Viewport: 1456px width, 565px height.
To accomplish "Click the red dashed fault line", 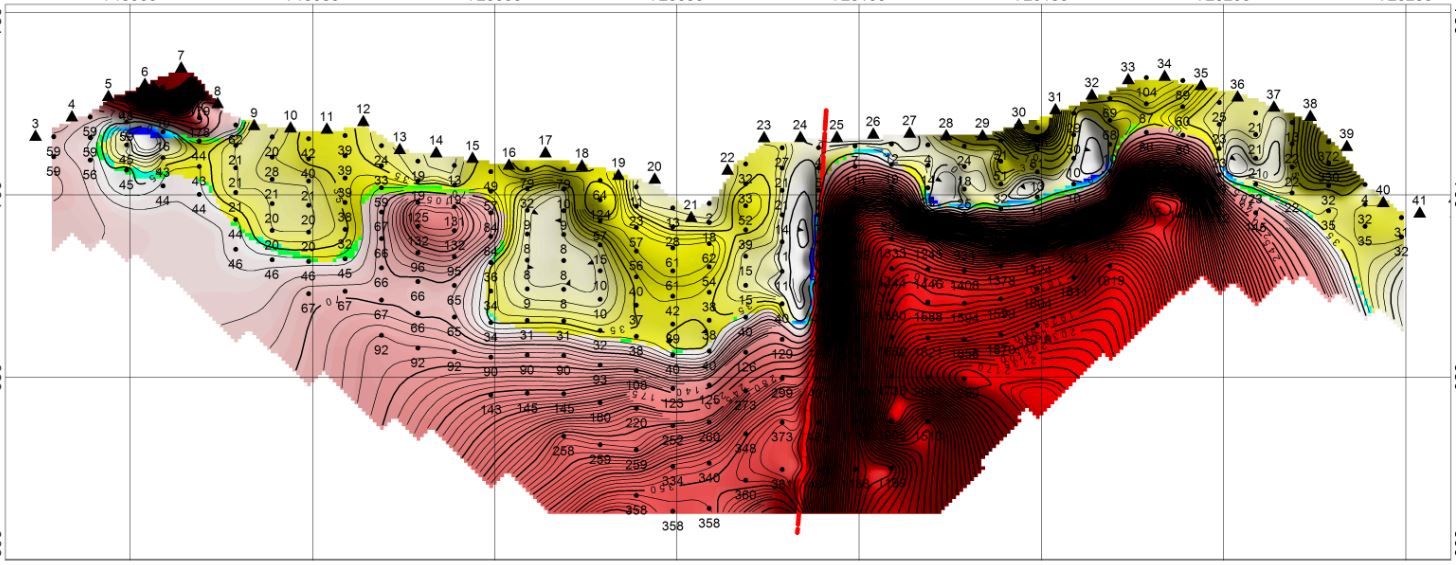I will point(812,320).
